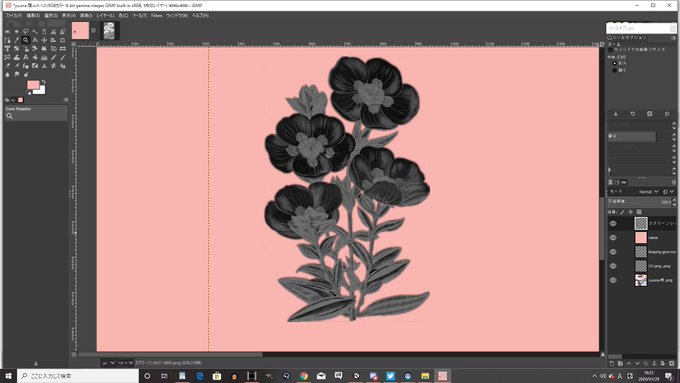Screen dimensions: 680x383
Task: Lock alpha channel checkerboard icon
Action: coord(639,212)
